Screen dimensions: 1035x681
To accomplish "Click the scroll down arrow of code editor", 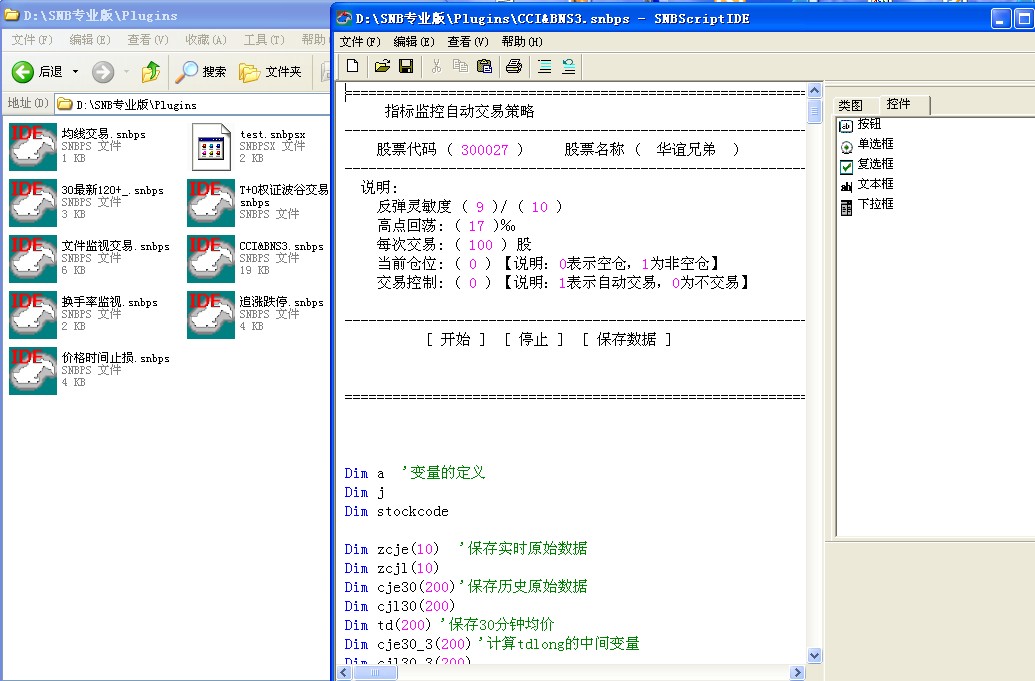I will (x=814, y=656).
